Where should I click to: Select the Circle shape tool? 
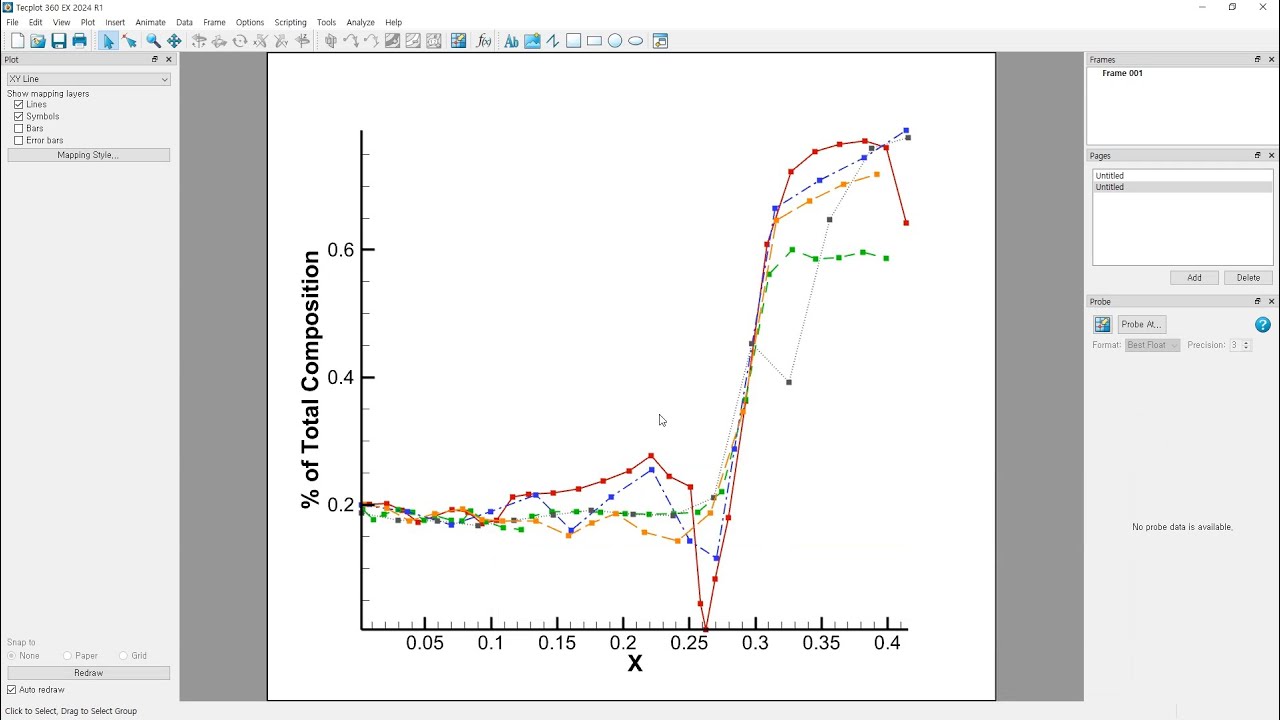click(x=615, y=41)
